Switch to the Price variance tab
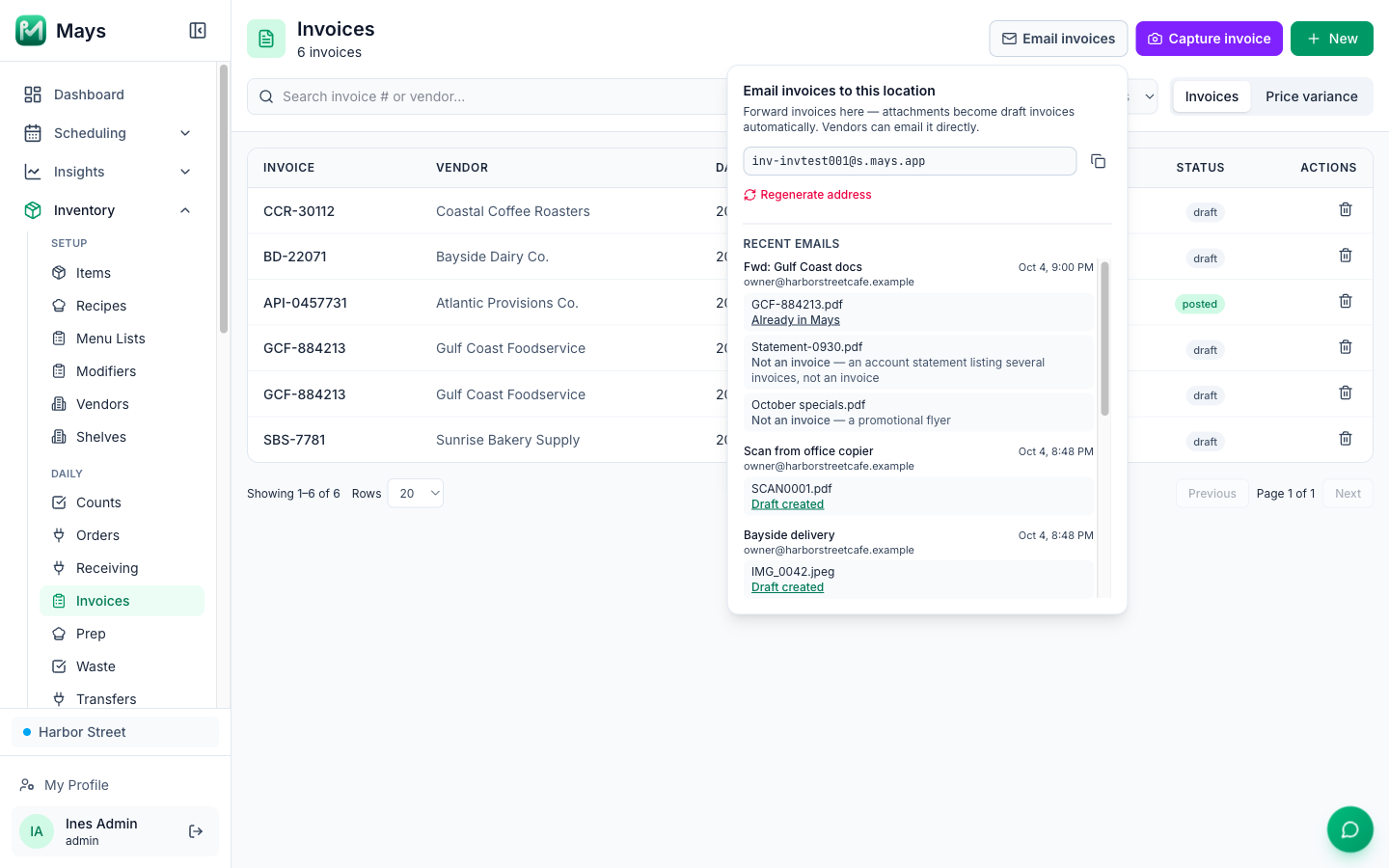The height and width of the screenshot is (868, 1389). click(x=1311, y=96)
